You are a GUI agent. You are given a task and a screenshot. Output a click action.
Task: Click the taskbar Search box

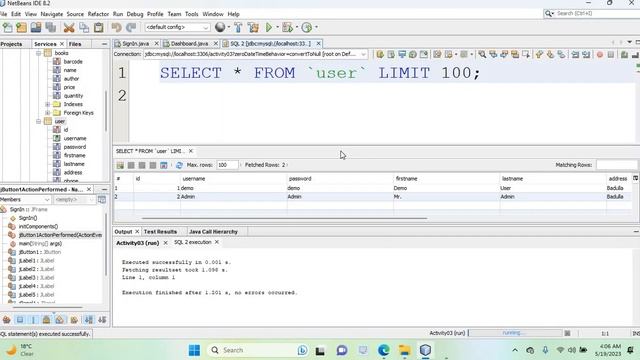[x=258, y=350]
